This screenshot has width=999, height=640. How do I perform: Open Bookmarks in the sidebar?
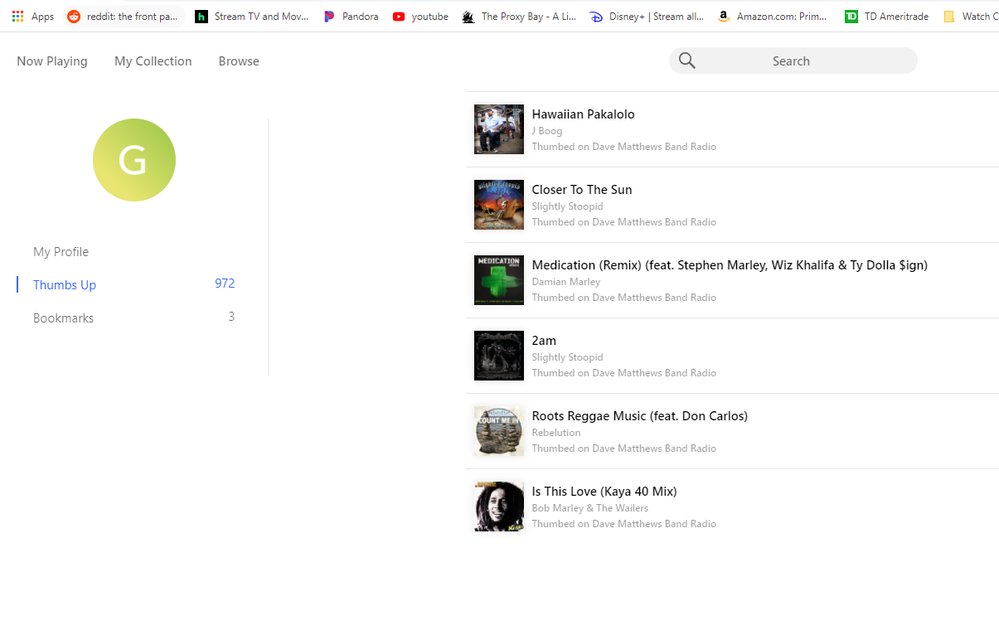tap(63, 318)
